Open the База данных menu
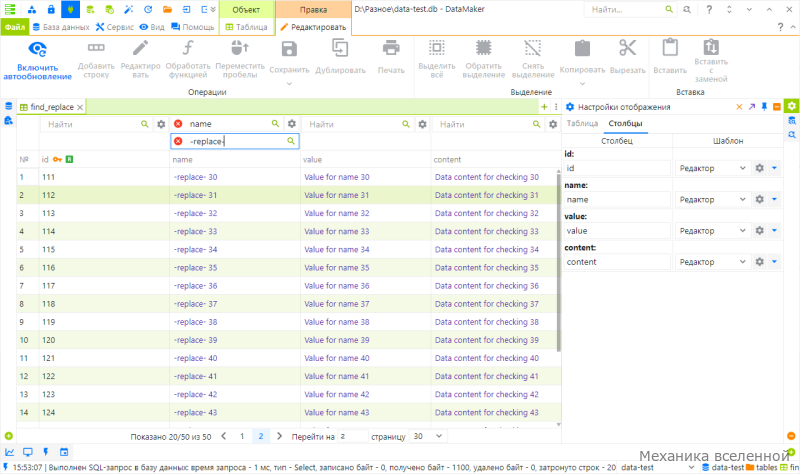 pos(61,27)
